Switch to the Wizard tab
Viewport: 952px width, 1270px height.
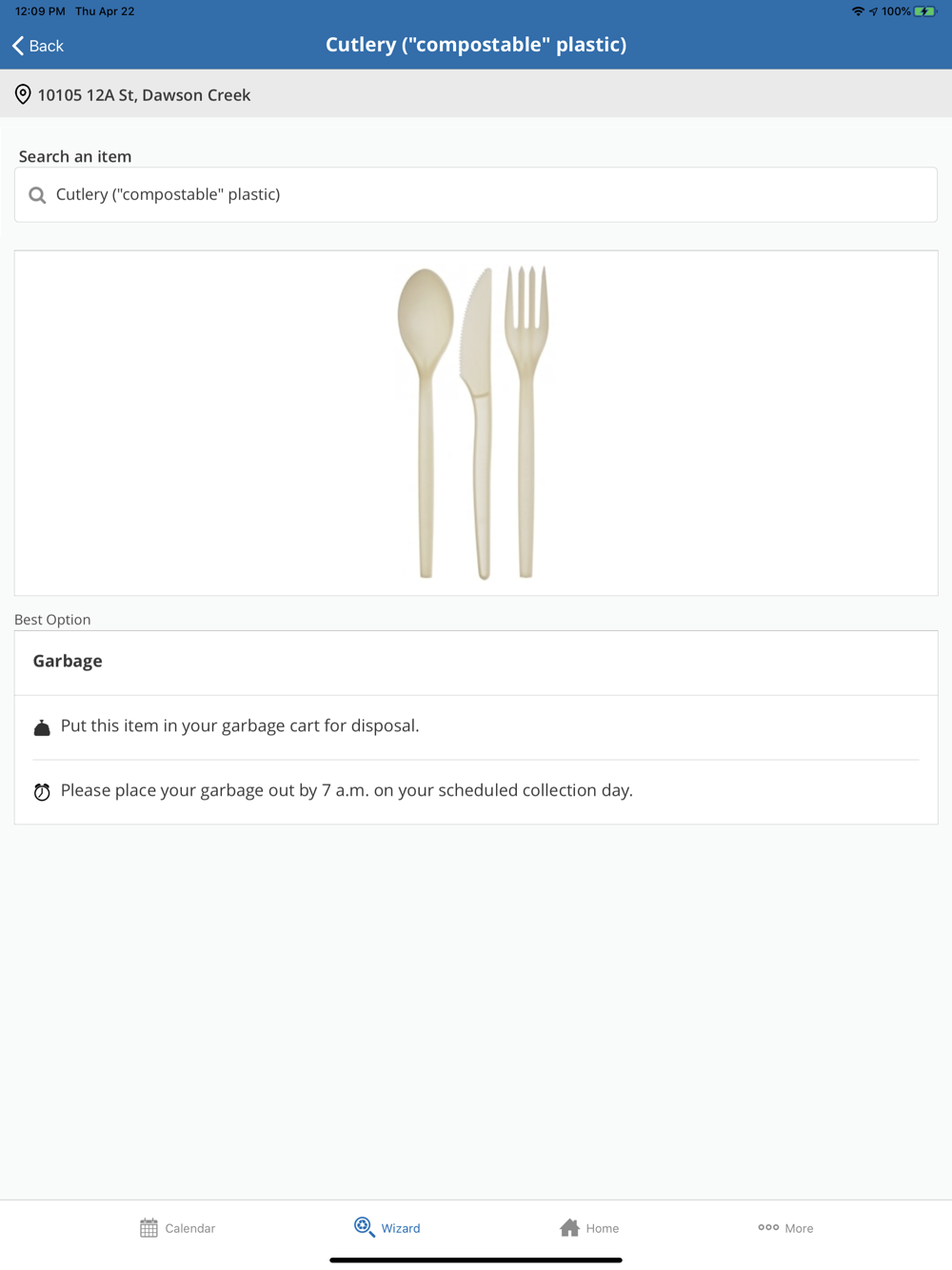(x=387, y=1228)
